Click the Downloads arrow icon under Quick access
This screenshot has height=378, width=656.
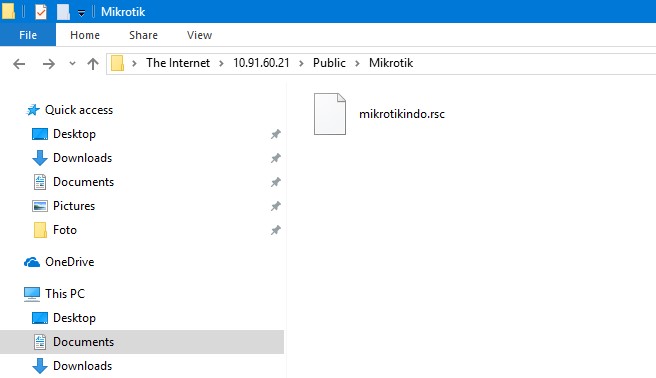[x=40, y=158]
